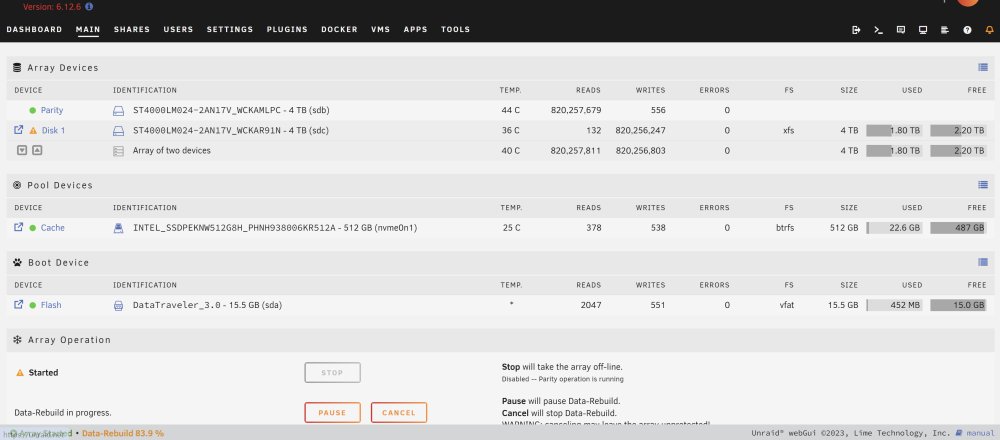Spin up all disks with up-arrow icon
The height and width of the screenshot is (440, 1000).
click(37, 150)
